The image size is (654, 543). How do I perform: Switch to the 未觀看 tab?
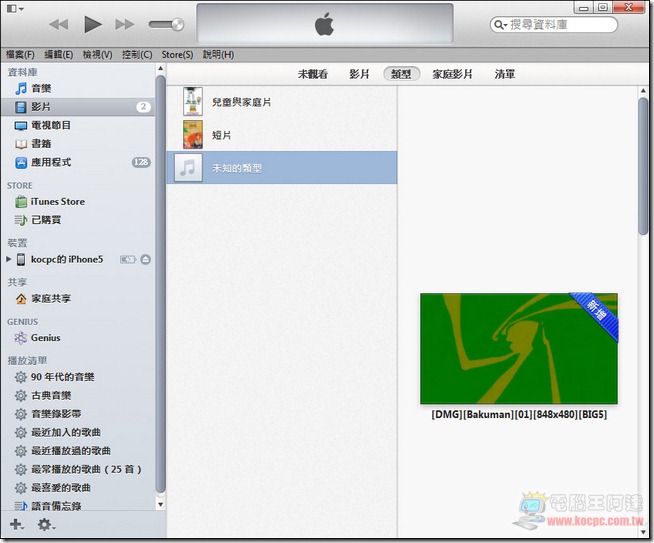tap(313, 74)
